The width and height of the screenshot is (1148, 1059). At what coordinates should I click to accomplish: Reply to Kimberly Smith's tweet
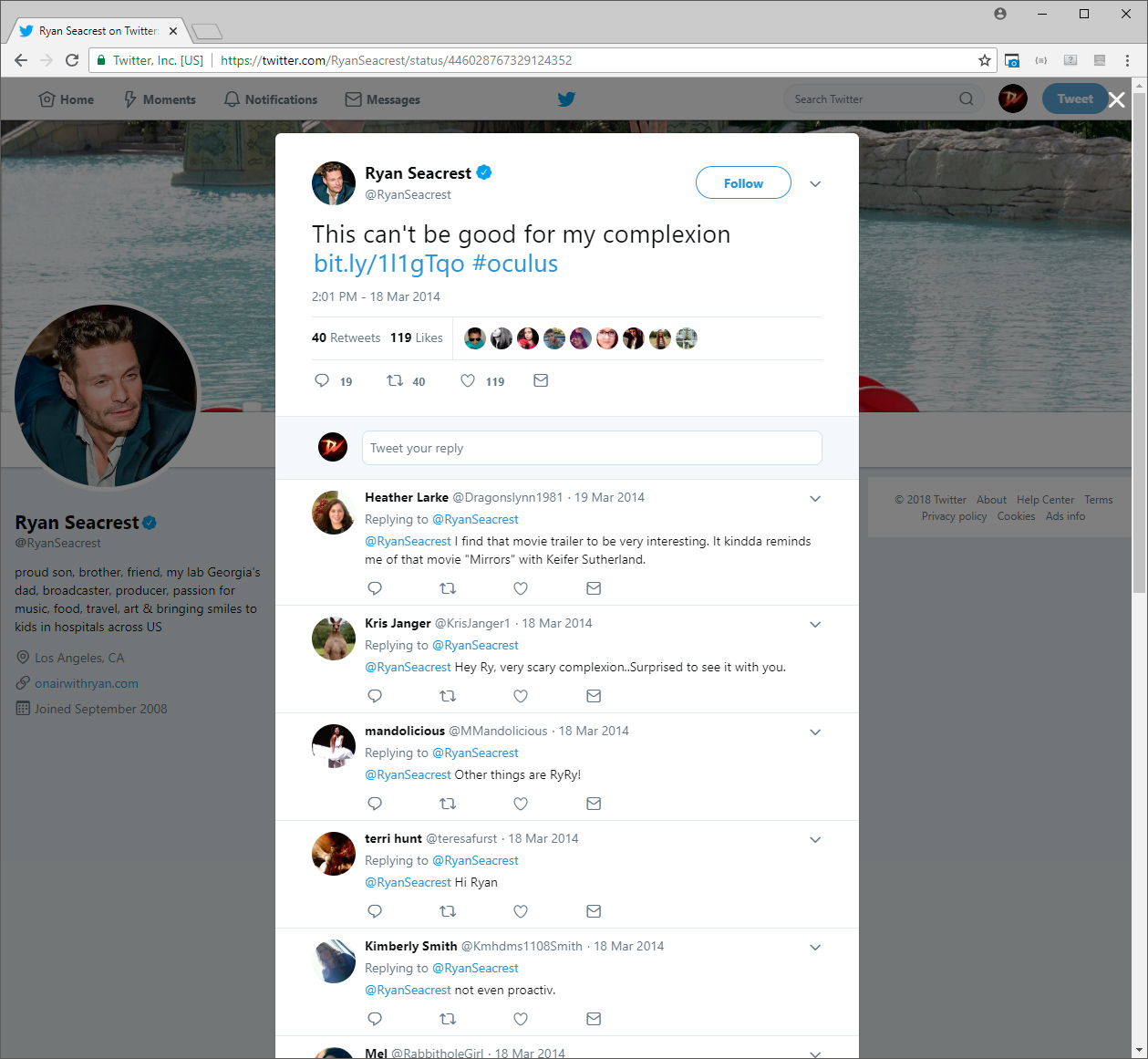pyautogui.click(x=375, y=1019)
